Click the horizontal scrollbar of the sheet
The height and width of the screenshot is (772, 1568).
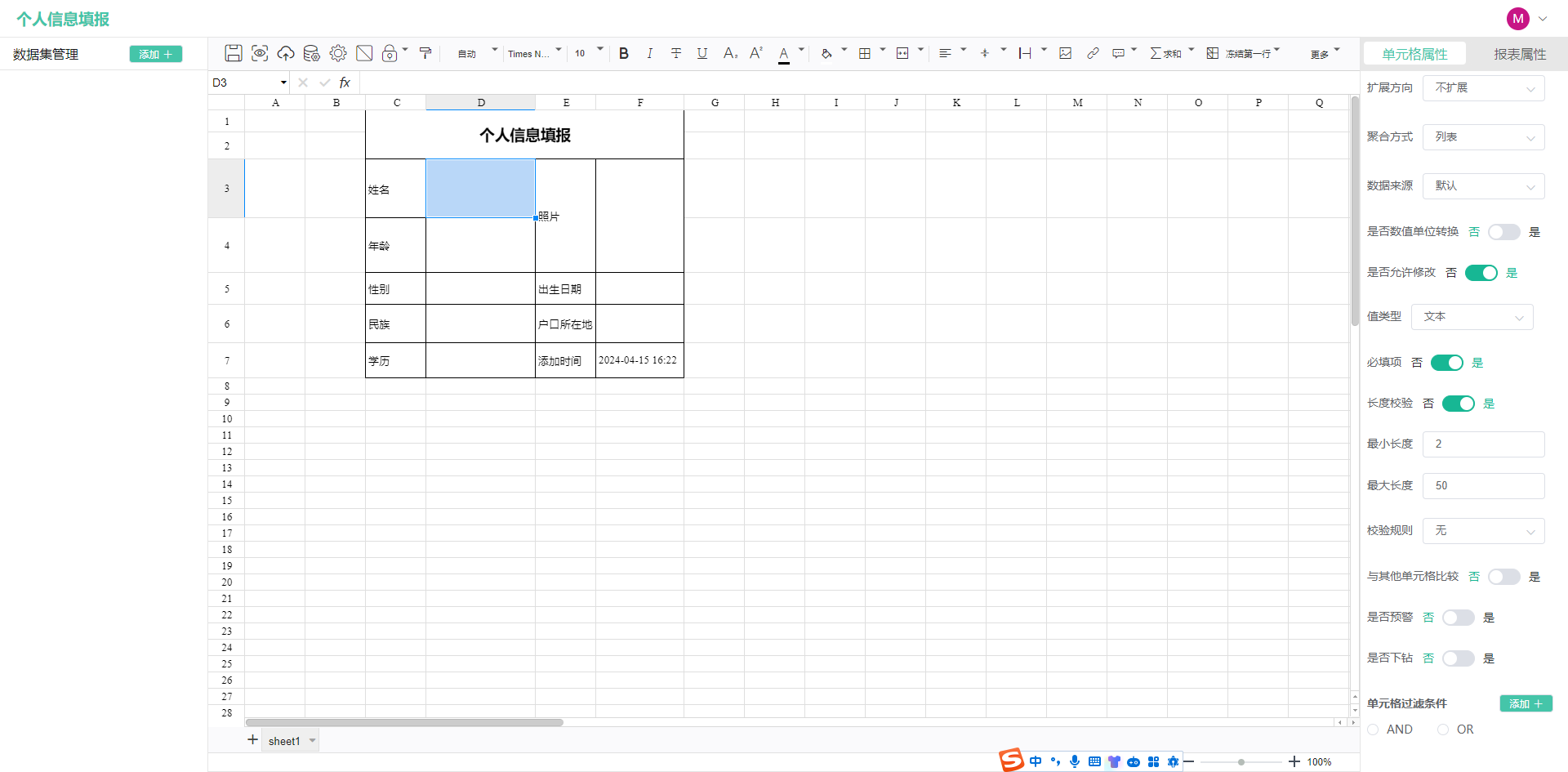tap(404, 722)
